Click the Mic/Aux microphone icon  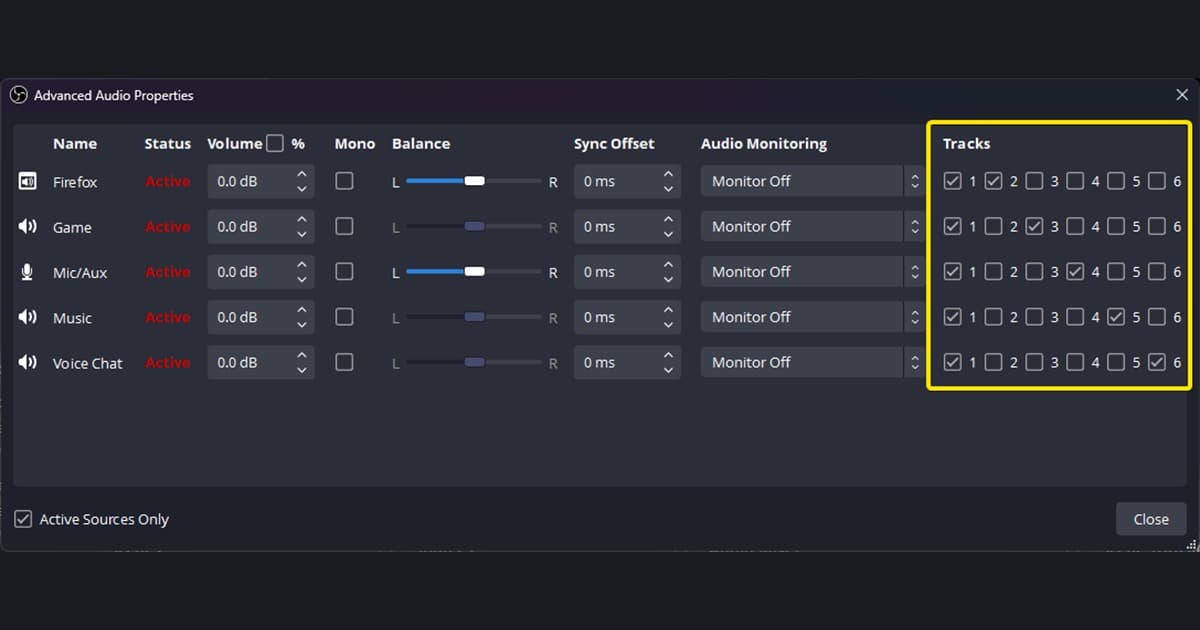click(x=28, y=272)
